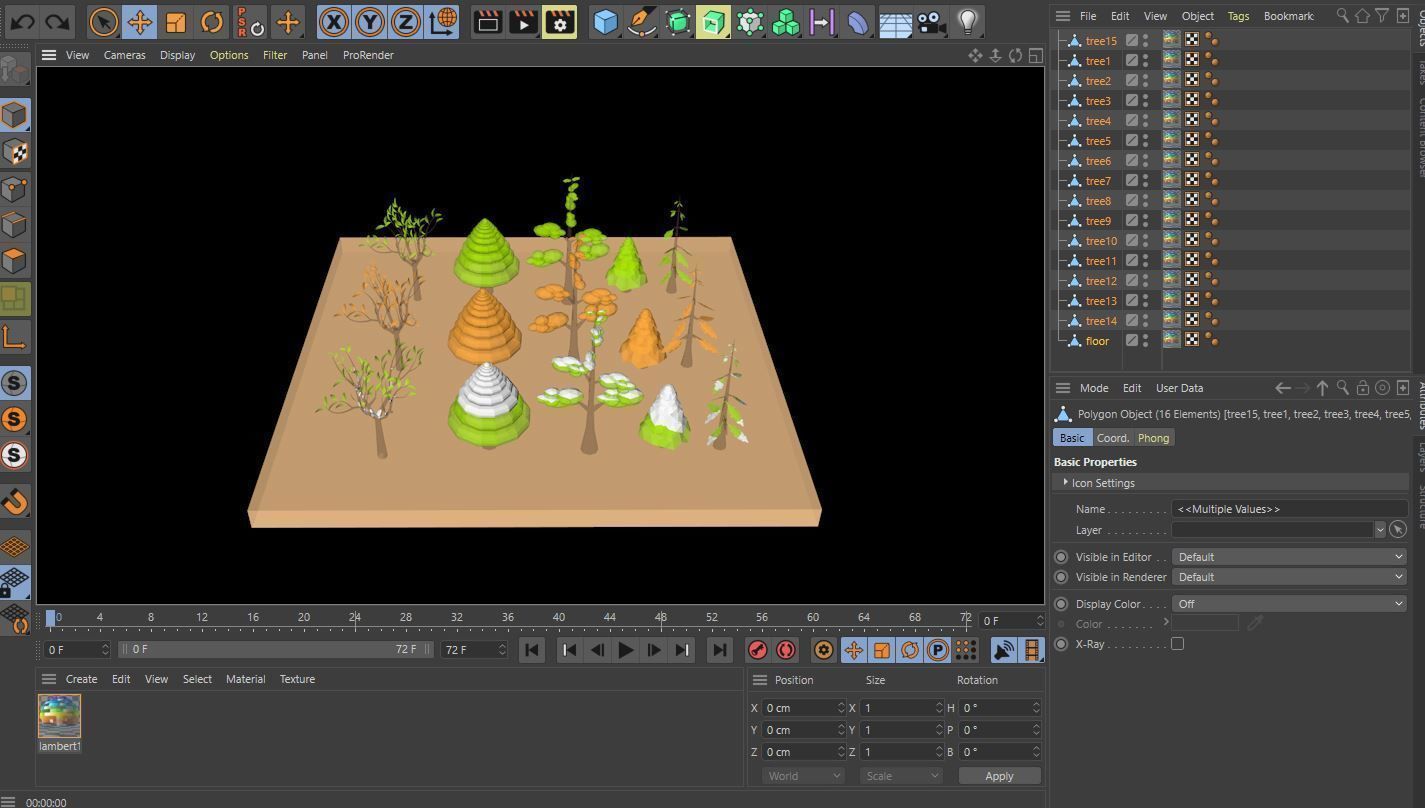Select lambert1 material thumbnail
This screenshot has width=1425, height=808.
(x=59, y=716)
